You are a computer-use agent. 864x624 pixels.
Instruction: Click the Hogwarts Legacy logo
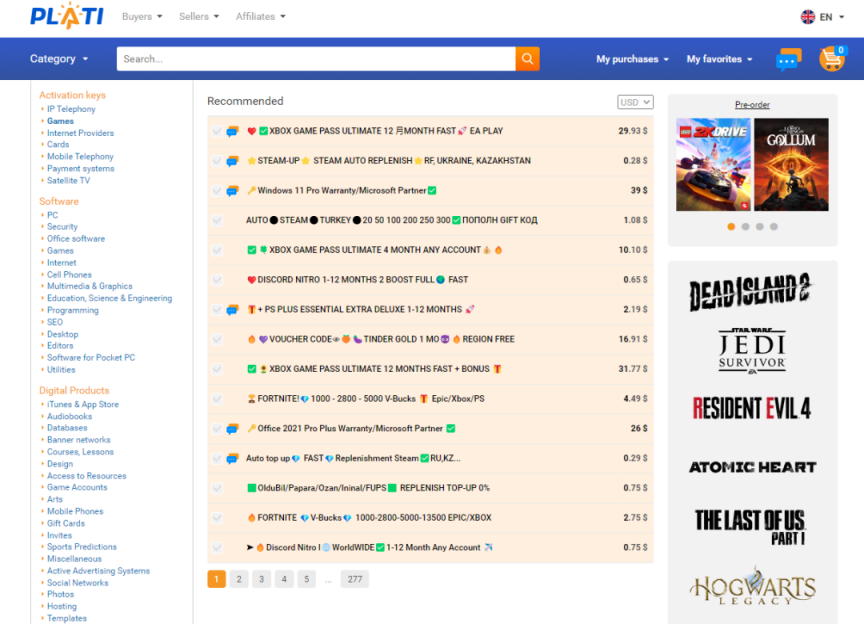click(752, 586)
